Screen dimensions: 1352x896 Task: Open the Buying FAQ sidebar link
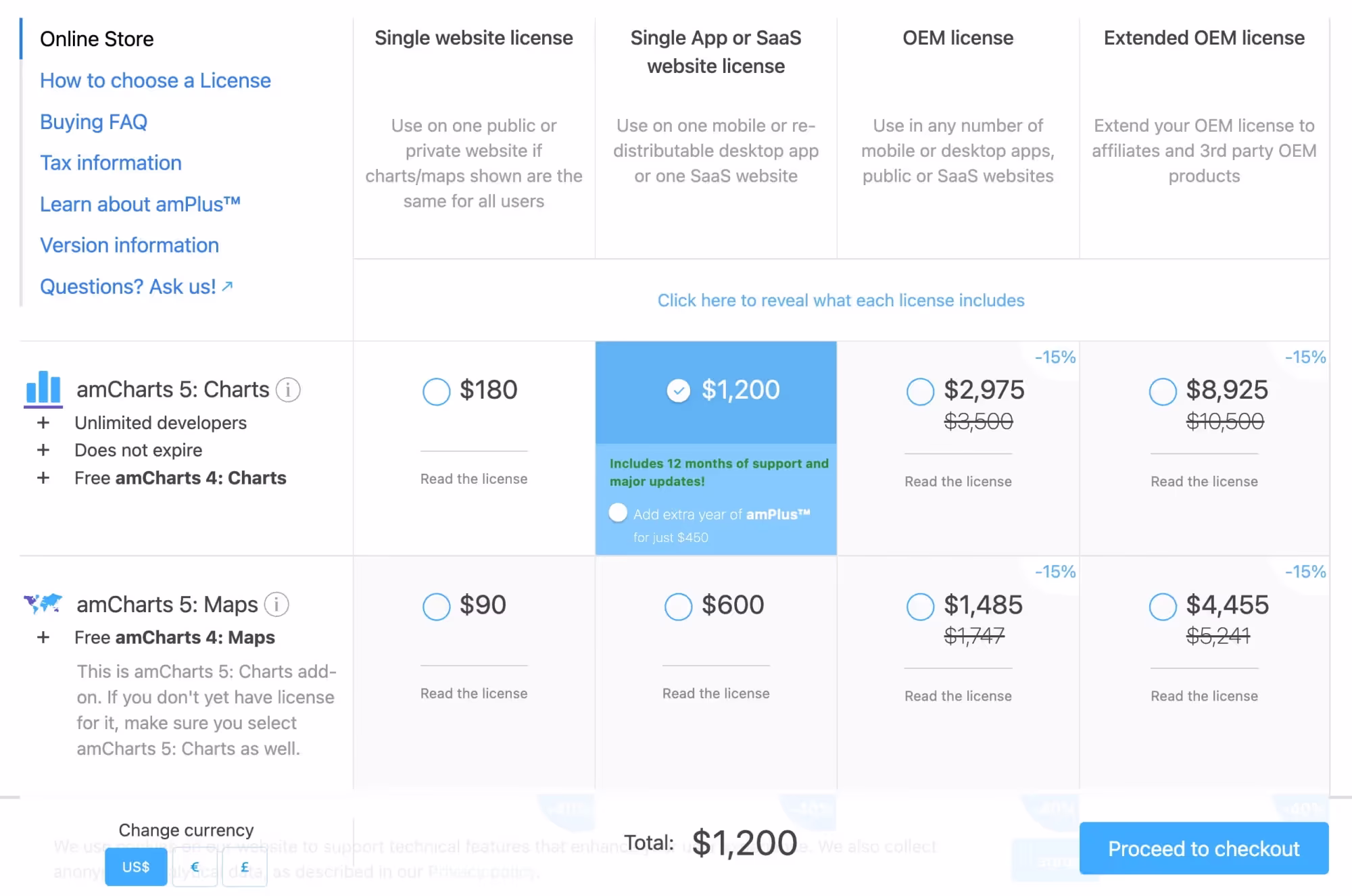coord(93,122)
